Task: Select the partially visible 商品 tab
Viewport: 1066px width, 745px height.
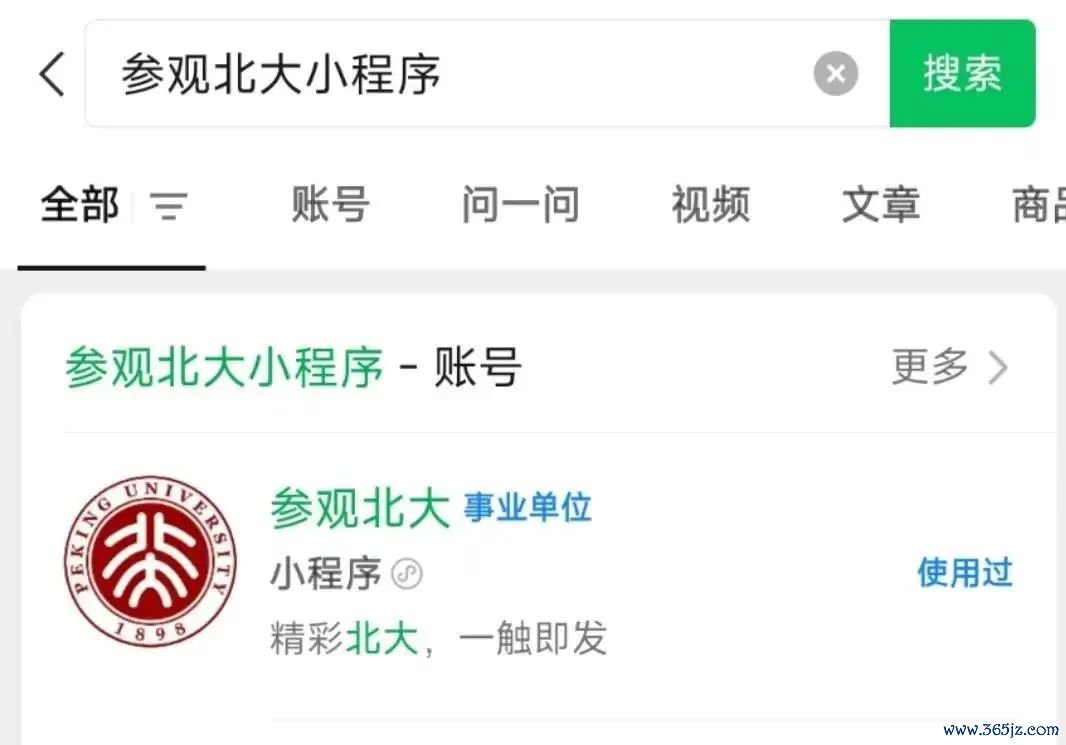Action: [1039, 205]
